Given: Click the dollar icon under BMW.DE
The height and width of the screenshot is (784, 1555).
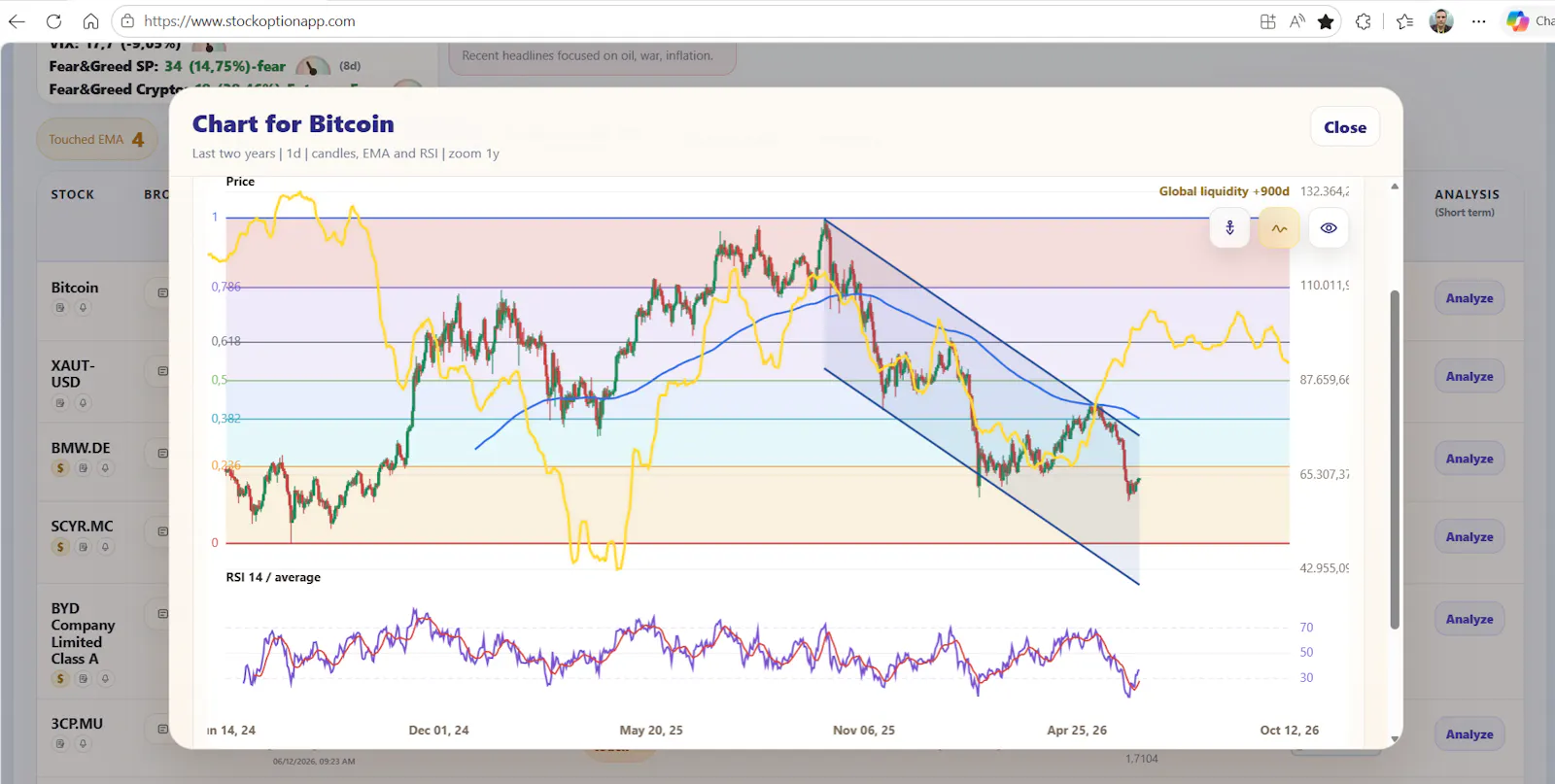Looking at the screenshot, I should 60,468.
